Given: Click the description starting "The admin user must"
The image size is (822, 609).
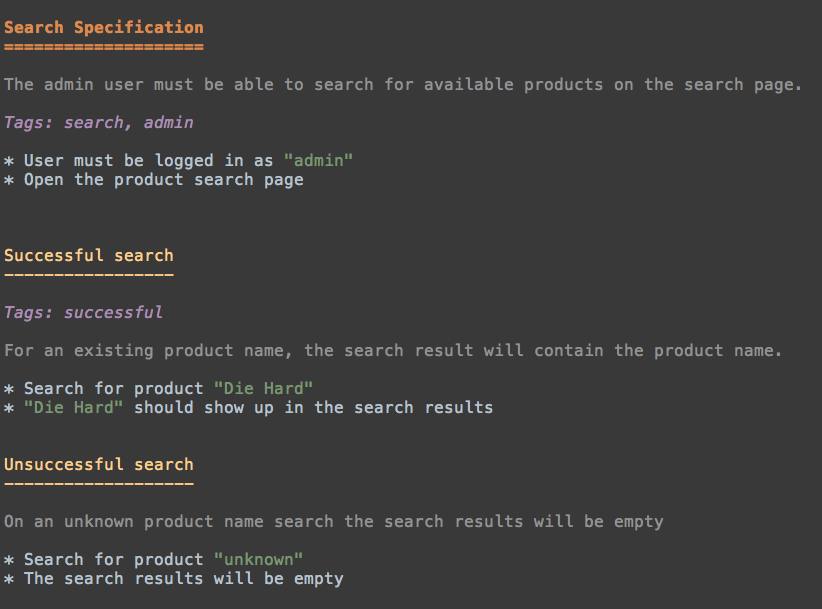Looking at the screenshot, I should 403,84.
